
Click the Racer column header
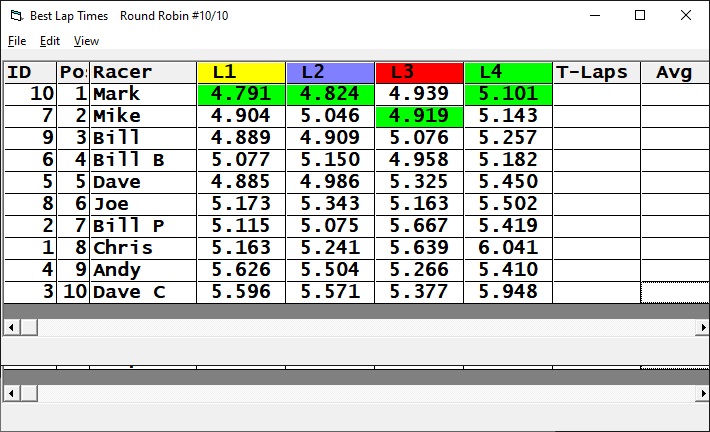click(x=143, y=72)
